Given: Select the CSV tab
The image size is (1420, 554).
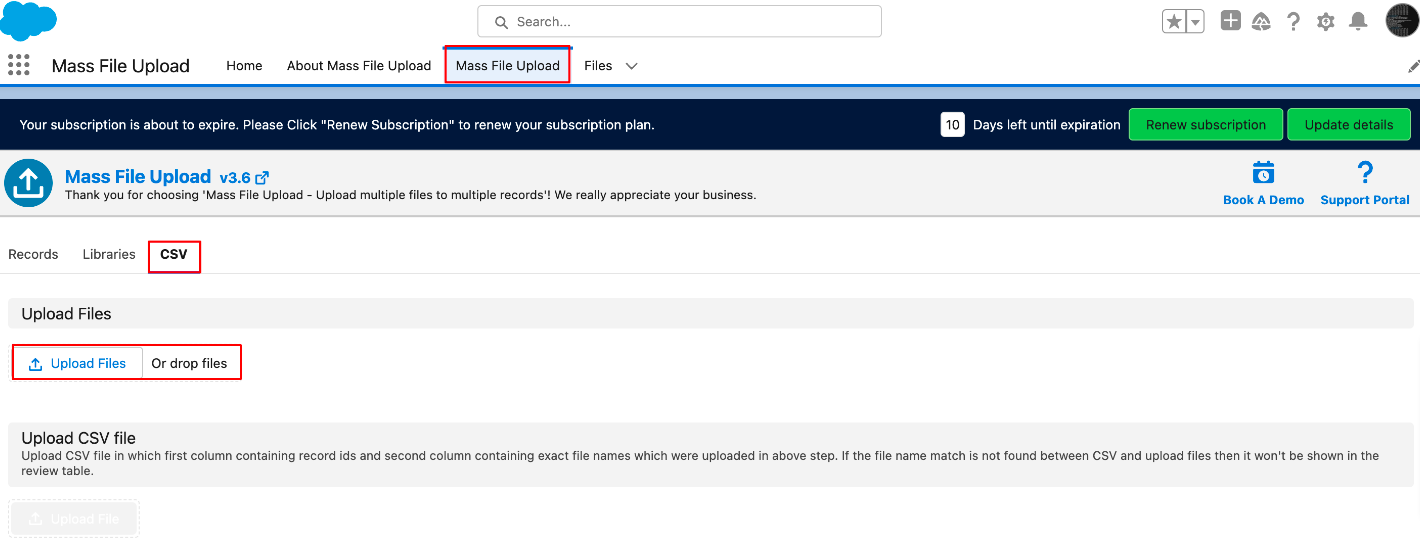Looking at the screenshot, I should [x=174, y=255].
